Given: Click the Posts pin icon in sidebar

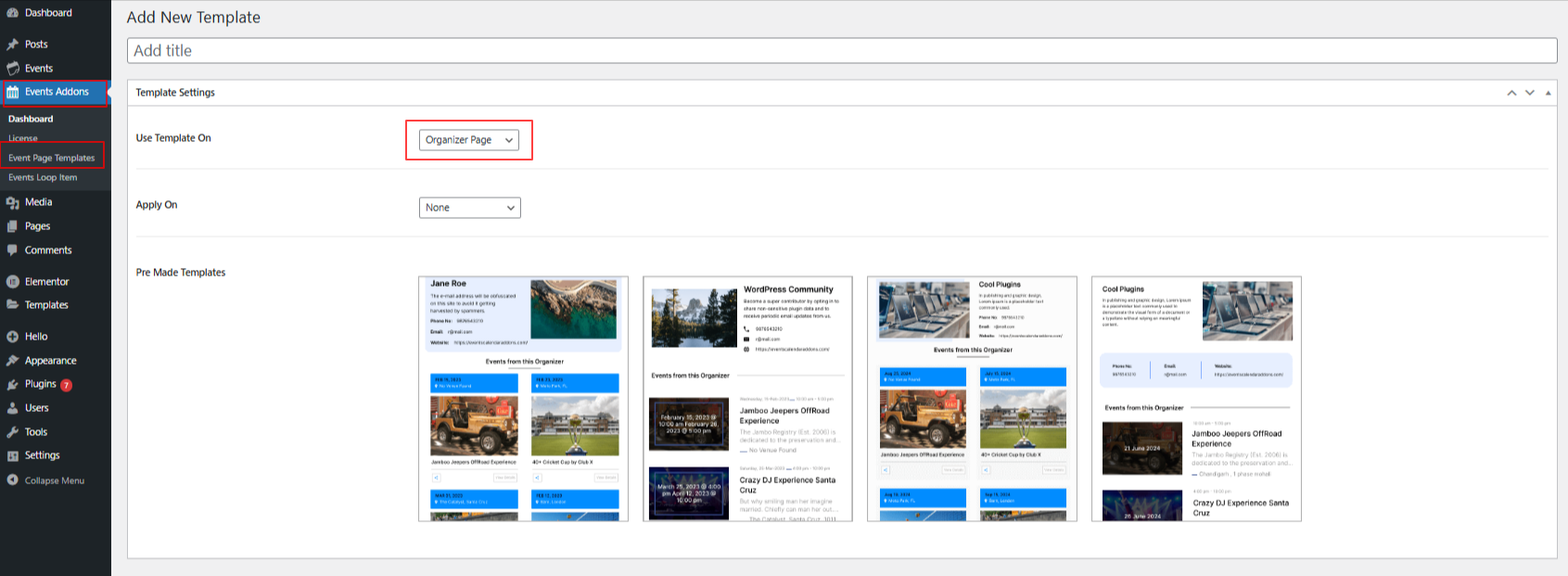Looking at the screenshot, I should (x=13, y=45).
